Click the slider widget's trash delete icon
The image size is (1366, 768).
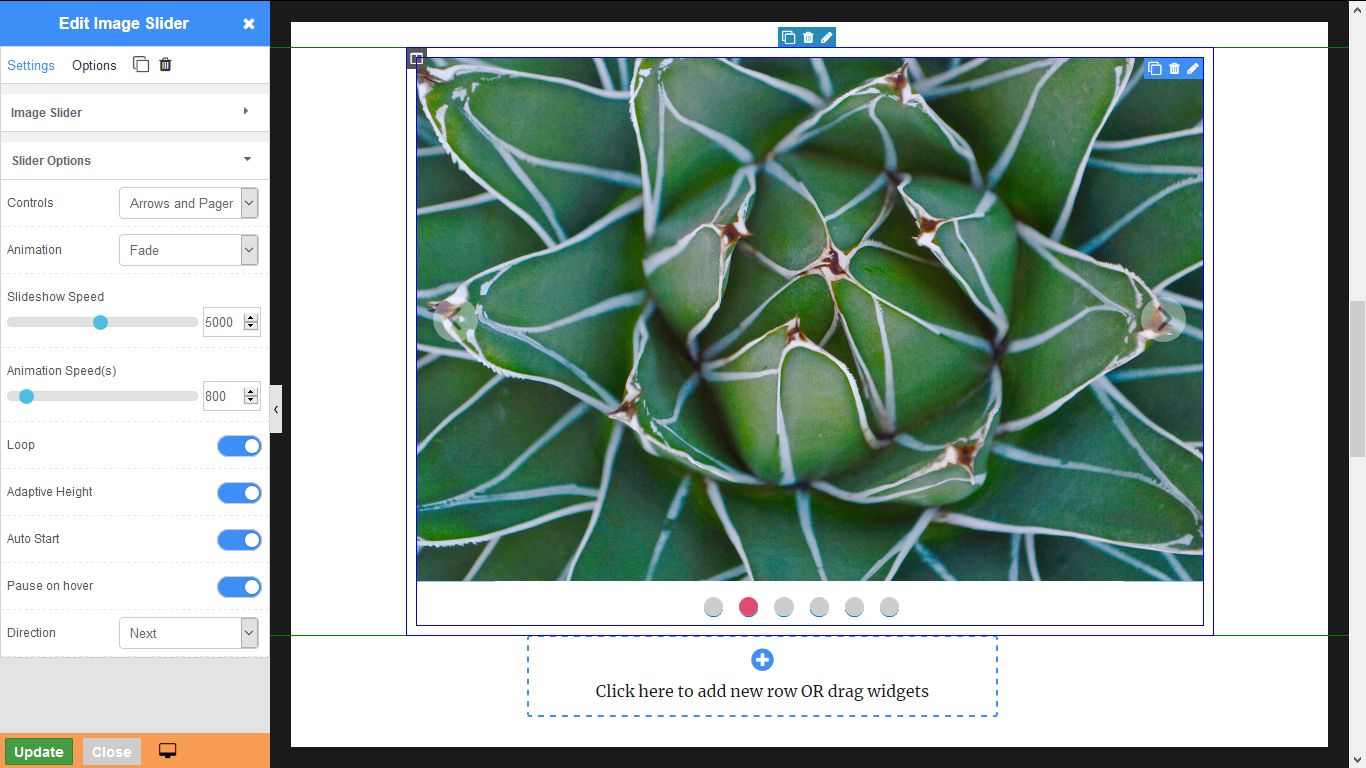click(1174, 69)
